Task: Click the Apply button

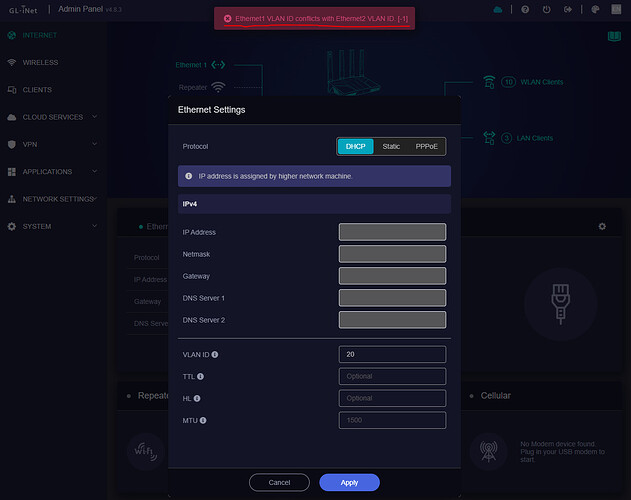Action: coord(349,482)
